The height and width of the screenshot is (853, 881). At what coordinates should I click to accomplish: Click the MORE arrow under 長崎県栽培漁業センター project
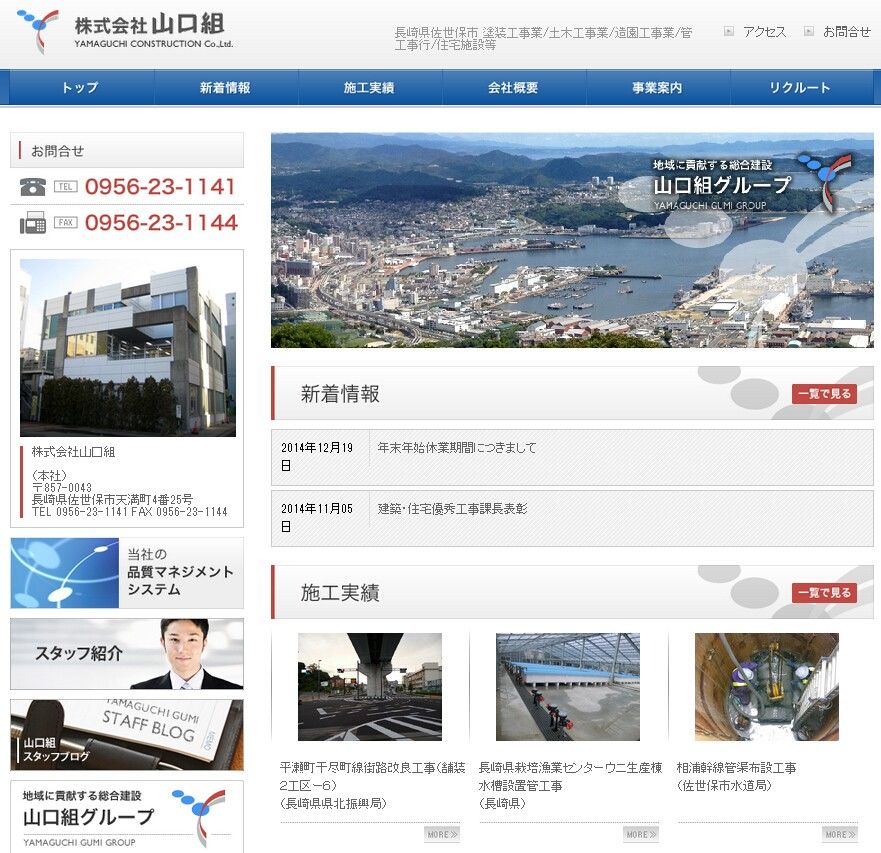(641, 834)
